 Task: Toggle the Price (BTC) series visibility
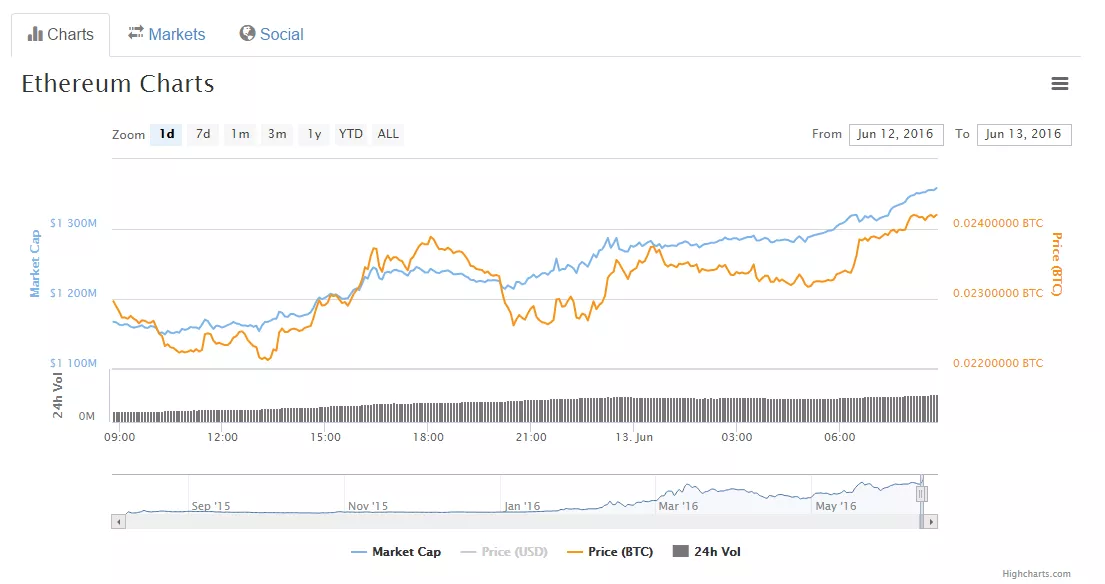click(610, 551)
